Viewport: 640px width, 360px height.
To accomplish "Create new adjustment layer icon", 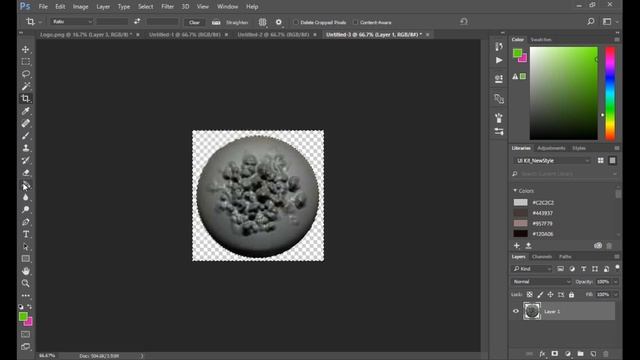I will (x=568, y=354).
